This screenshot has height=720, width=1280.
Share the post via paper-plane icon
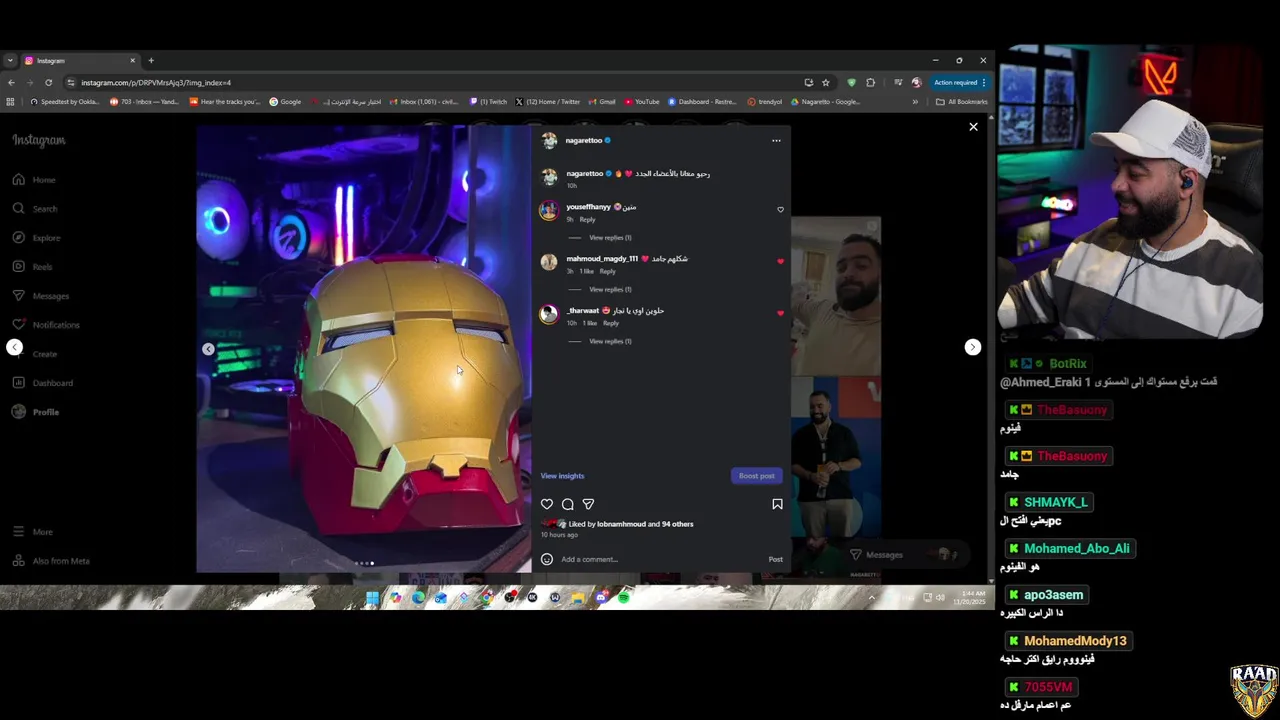(x=588, y=504)
